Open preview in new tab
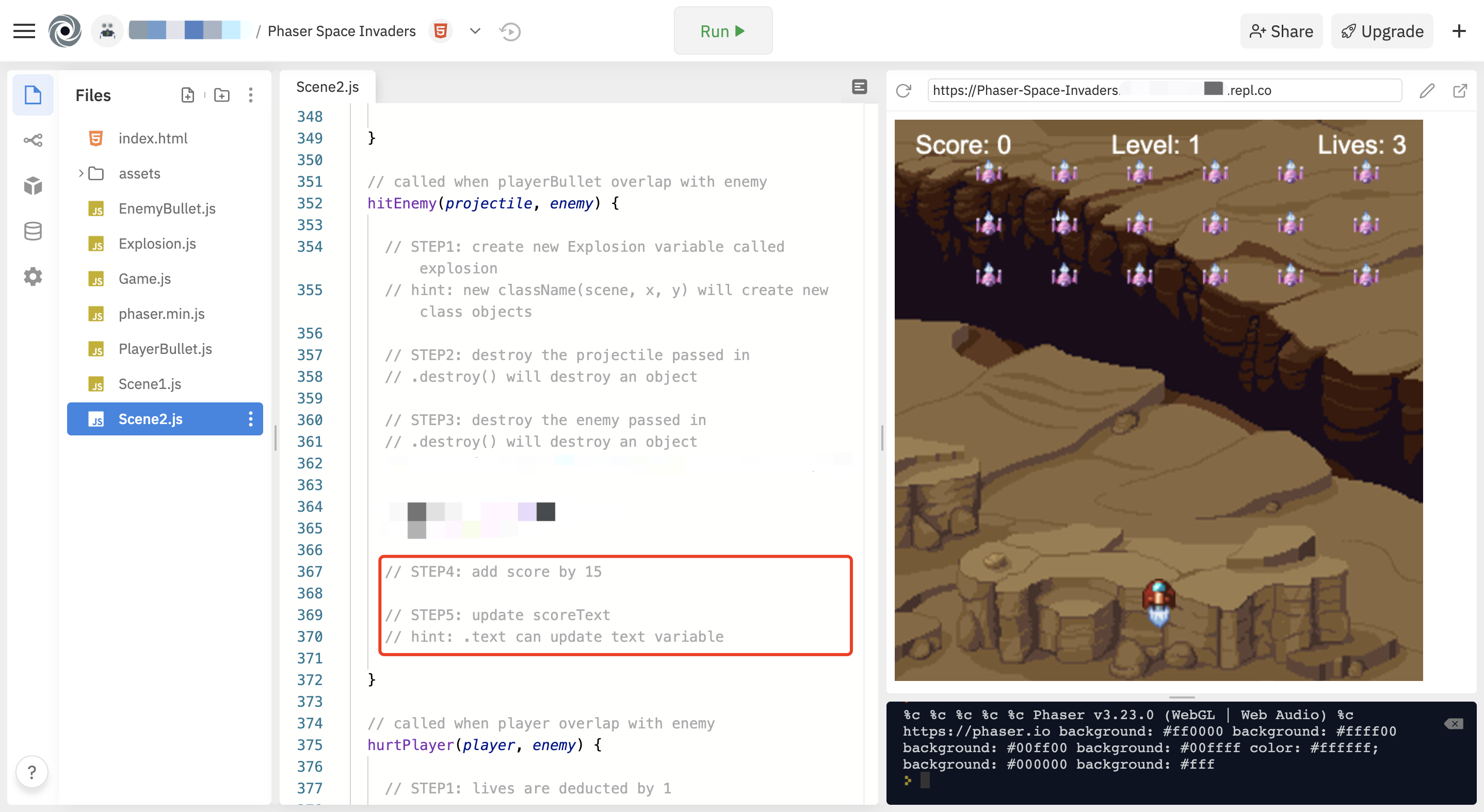This screenshot has height=812, width=1484. click(x=1459, y=90)
